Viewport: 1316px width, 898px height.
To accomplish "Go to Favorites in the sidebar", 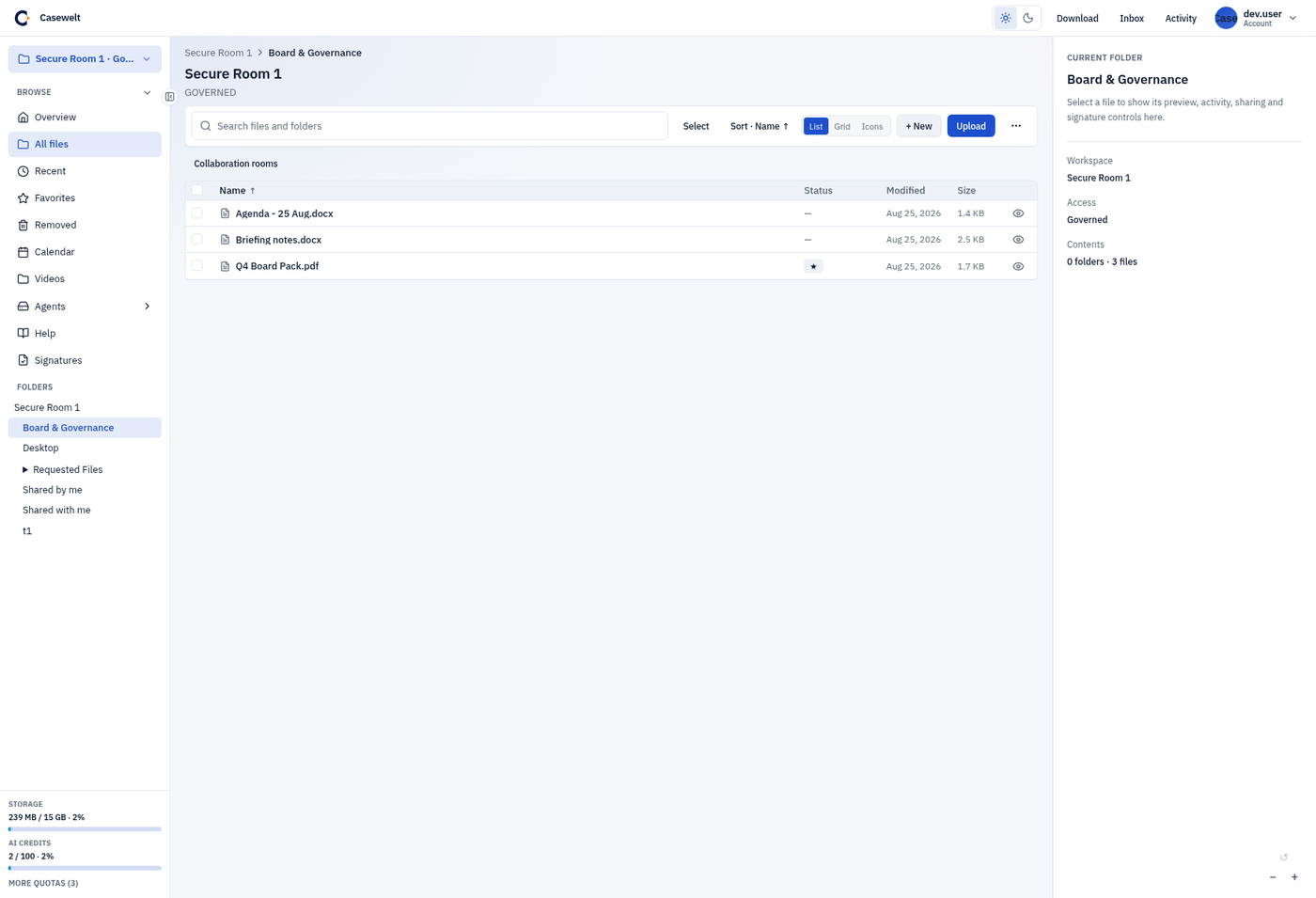I will click(85, 198).
